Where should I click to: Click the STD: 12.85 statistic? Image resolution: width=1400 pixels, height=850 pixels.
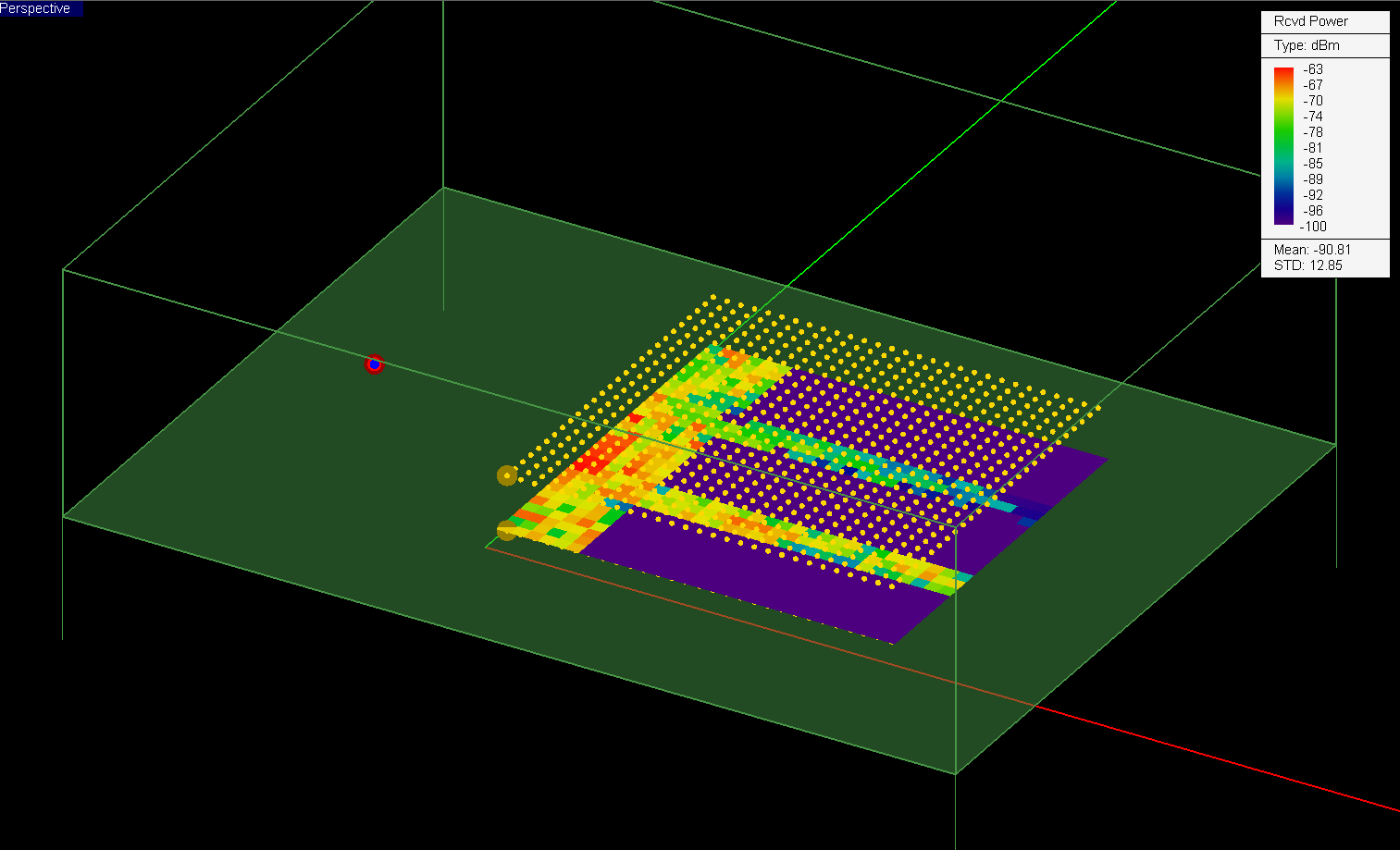coord(1307,265)
